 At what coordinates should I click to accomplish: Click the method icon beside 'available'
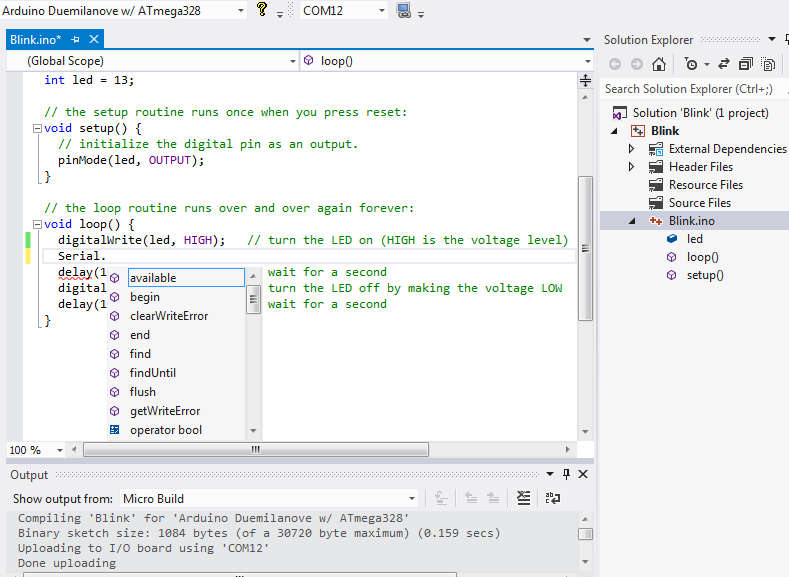tap(115, 278)
